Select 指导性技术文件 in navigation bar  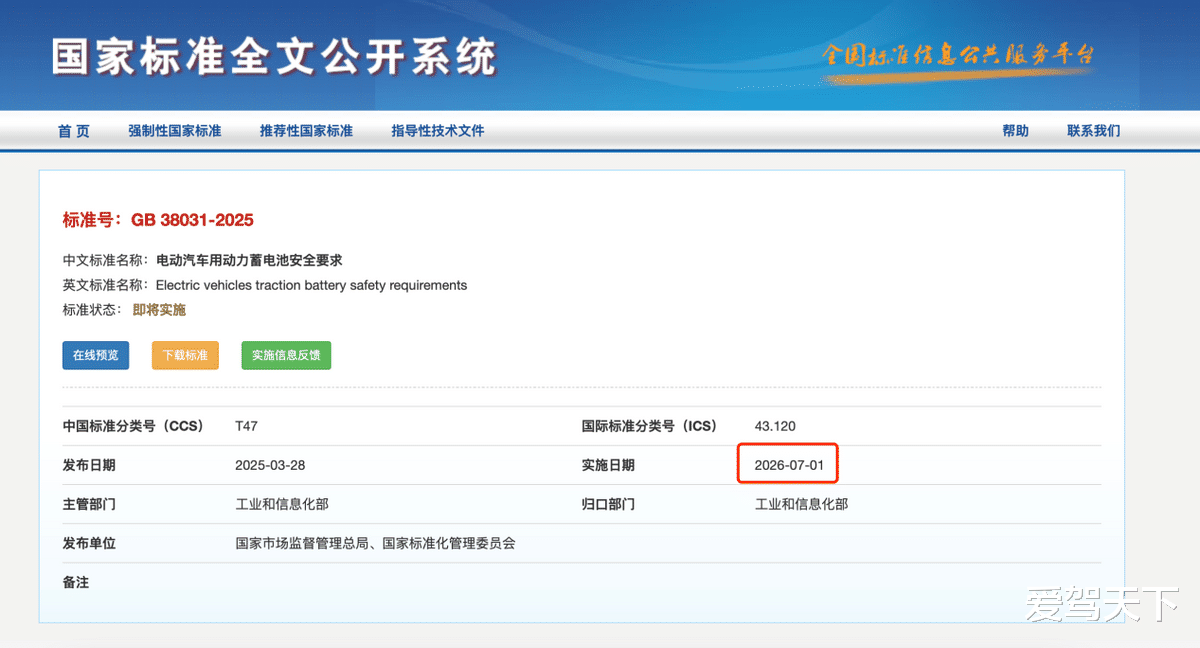437,131
